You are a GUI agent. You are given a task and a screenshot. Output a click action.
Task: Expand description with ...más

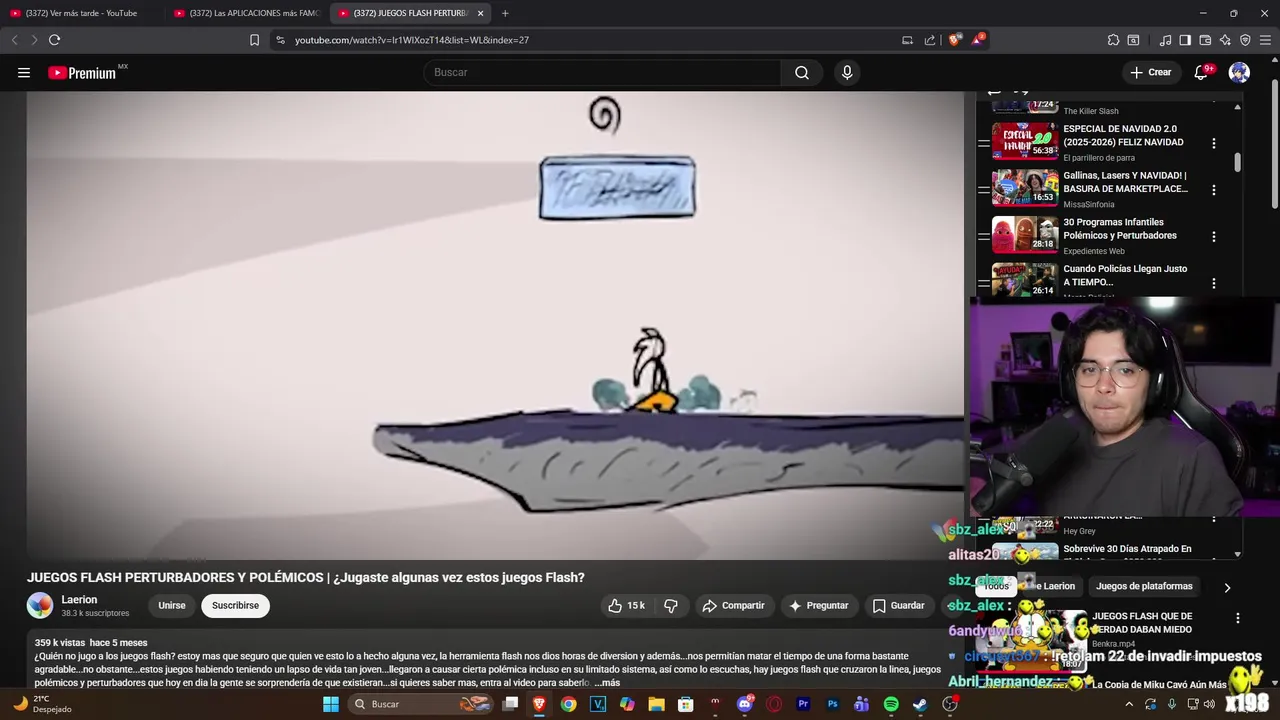tap(607, 683)
